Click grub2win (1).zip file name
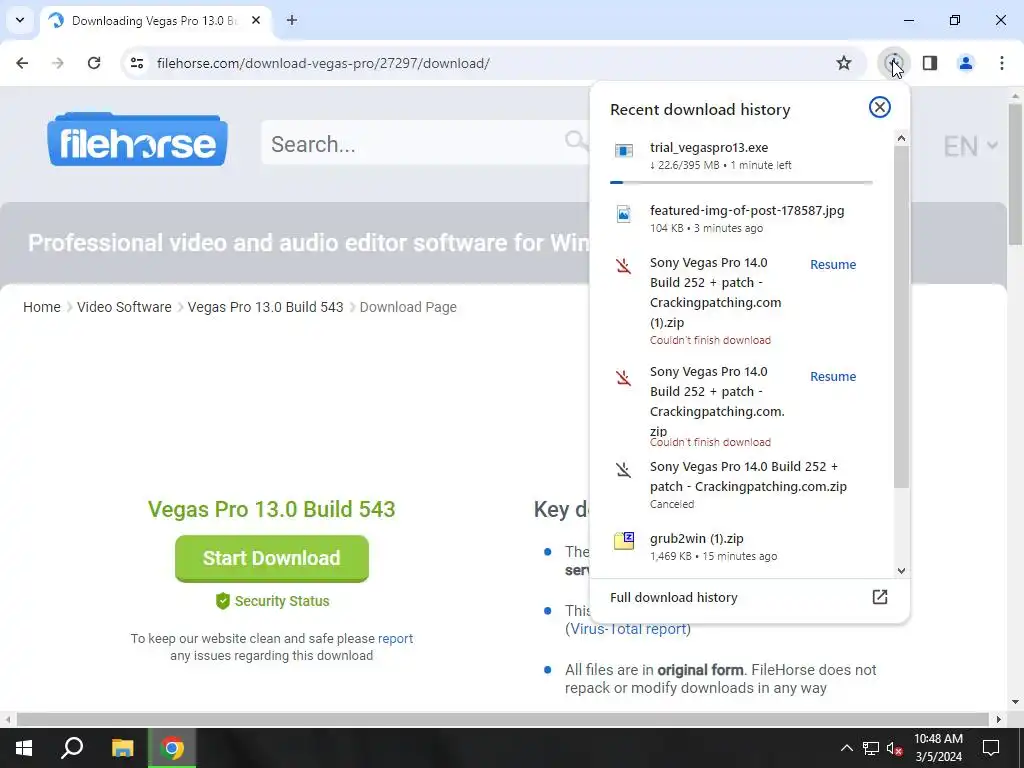1024x768 pixels. [697, 539]
